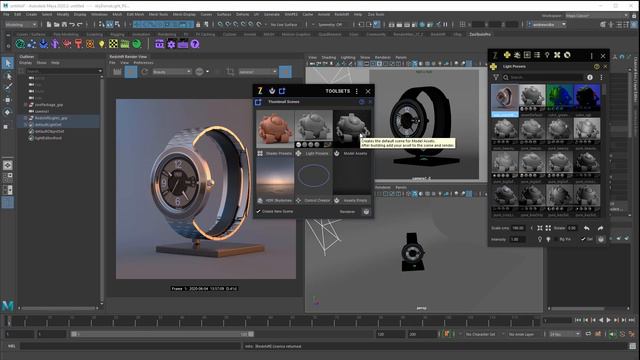Image resolution: width=640 pixels, height=360 pixels.
Task: Click the undo arrow in Light Presets panel
Action: point(587,228)
